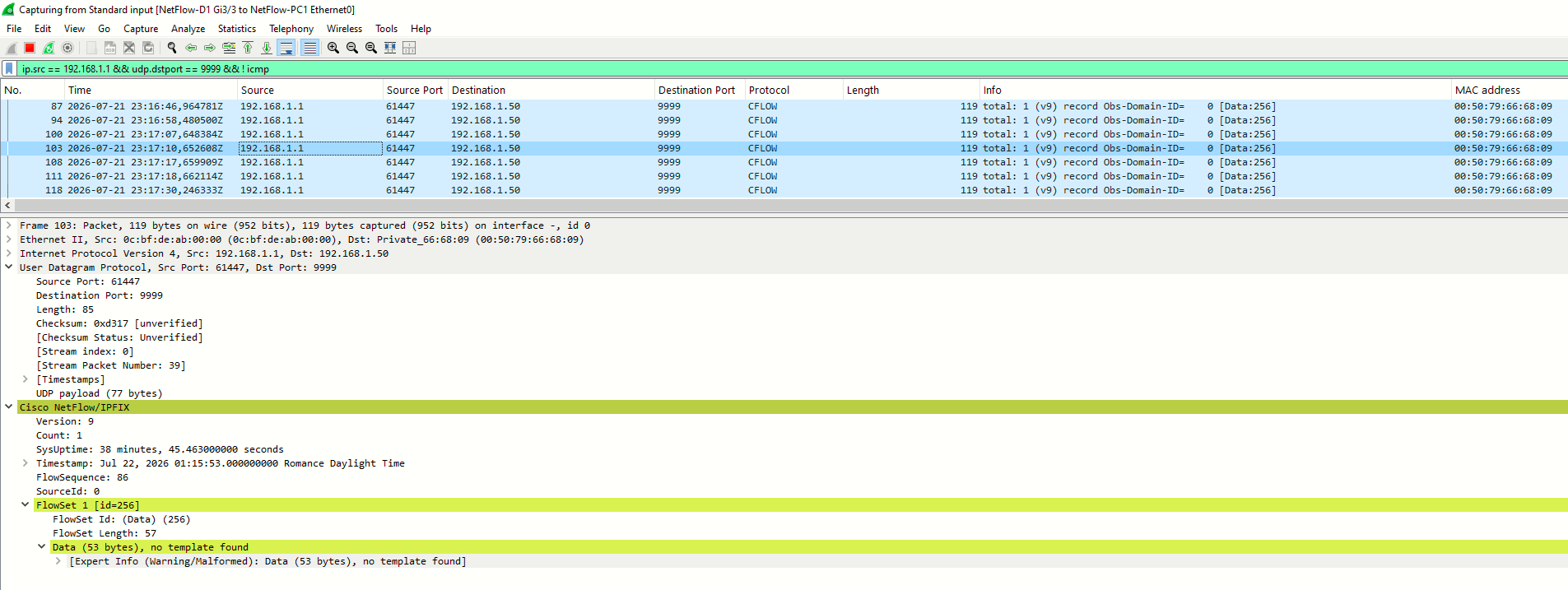Open capture options gear icon
The width and height of the screenshot is (1568, 590).
click(x=67, y=48)
